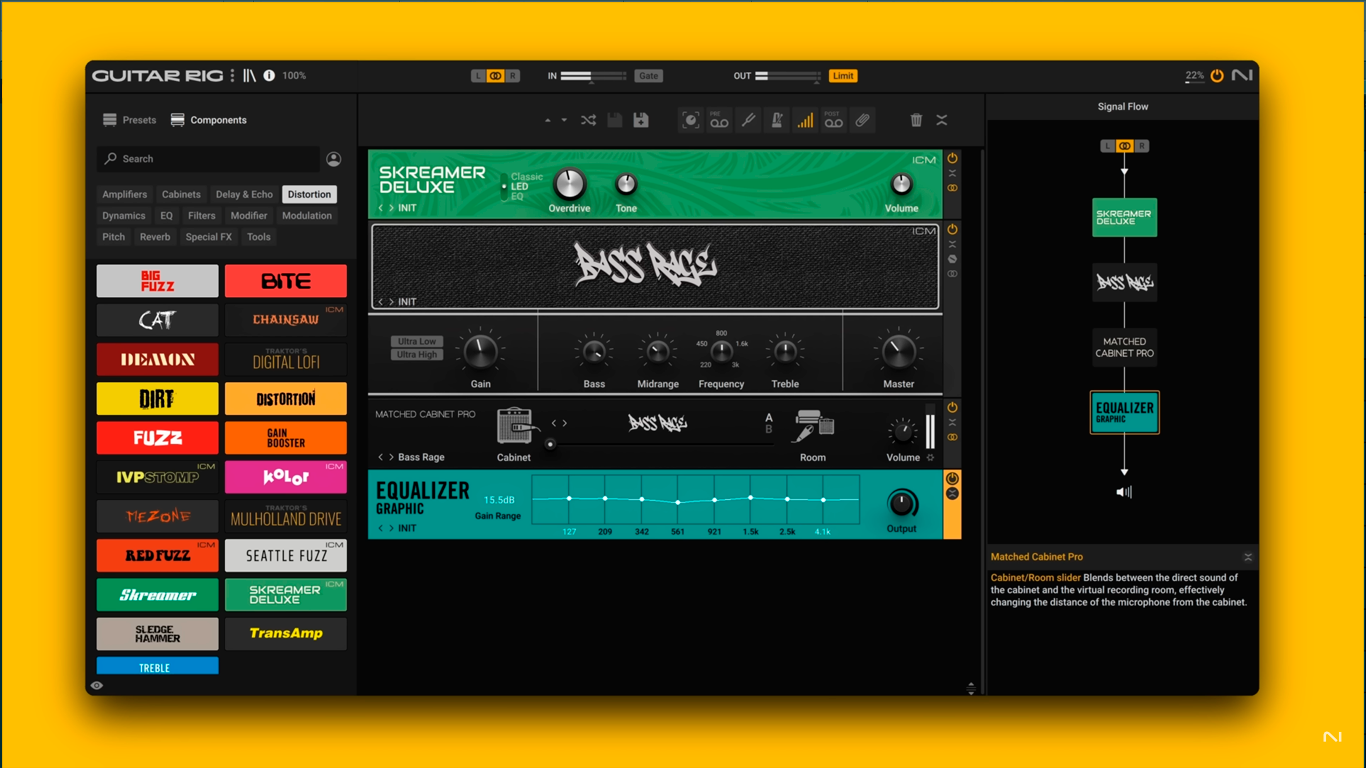The image size is (1366, 768).
Task: Click the next preset down arrow in toolbar
Action: (x=564, y=120)
